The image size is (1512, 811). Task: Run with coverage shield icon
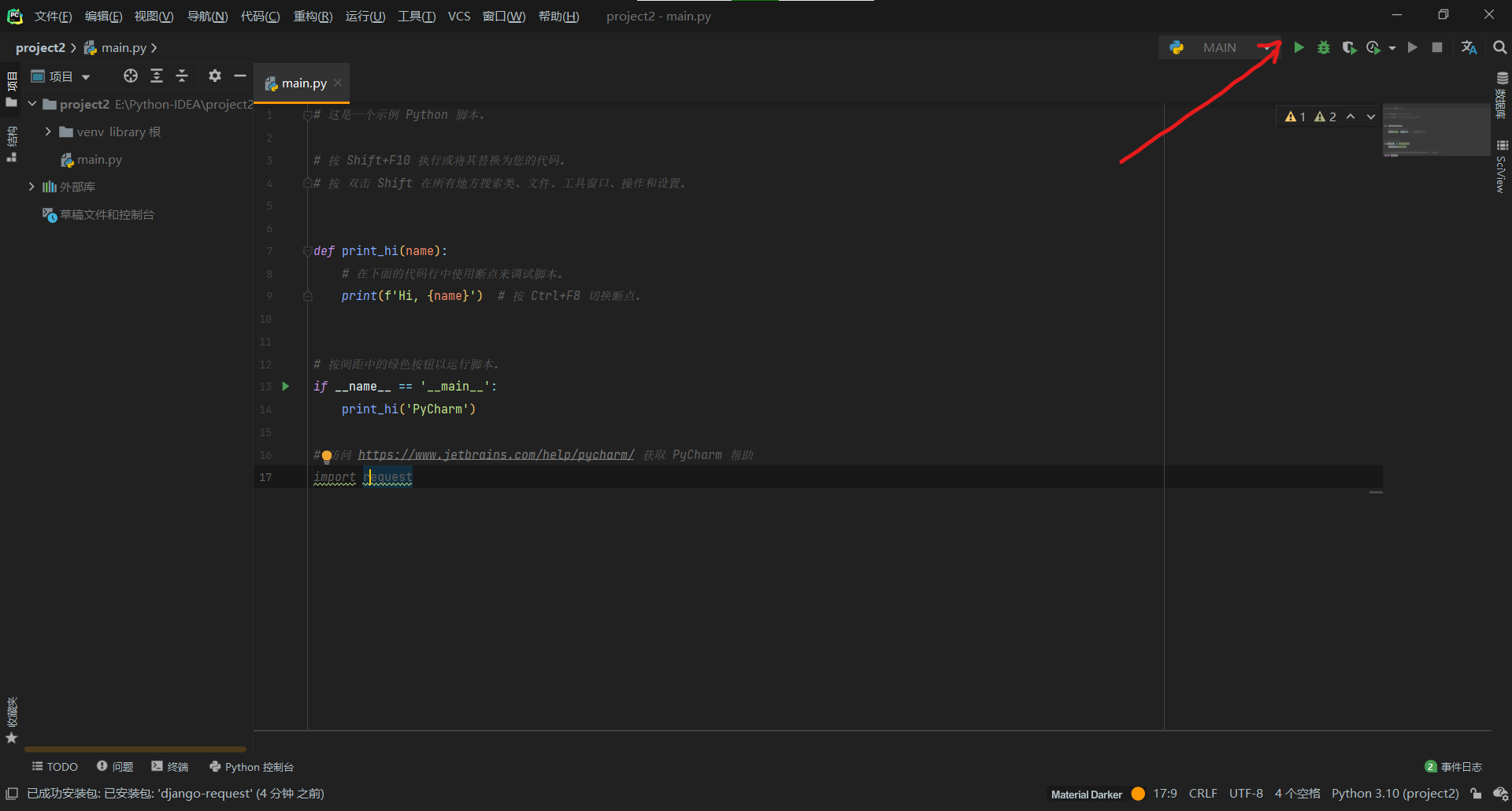coord(1349,48)
